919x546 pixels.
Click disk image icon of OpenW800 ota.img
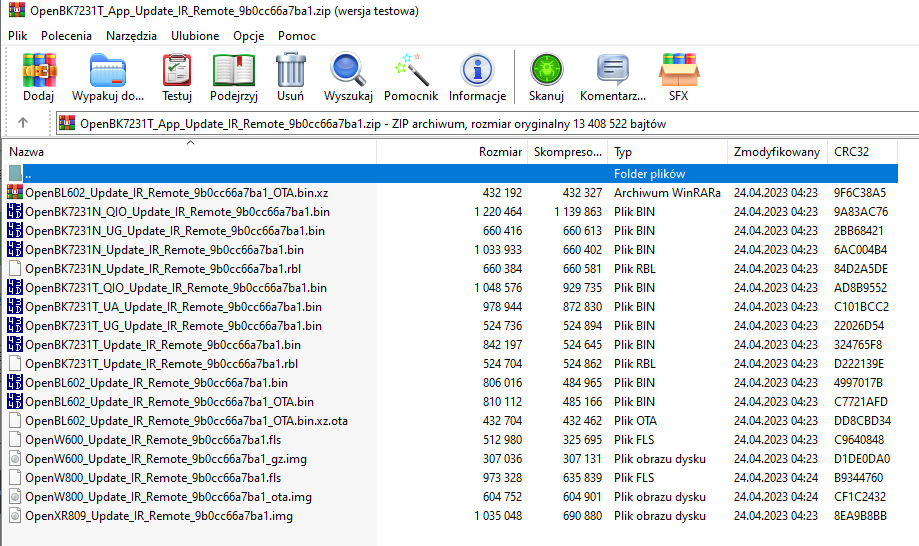click(15, 497)
